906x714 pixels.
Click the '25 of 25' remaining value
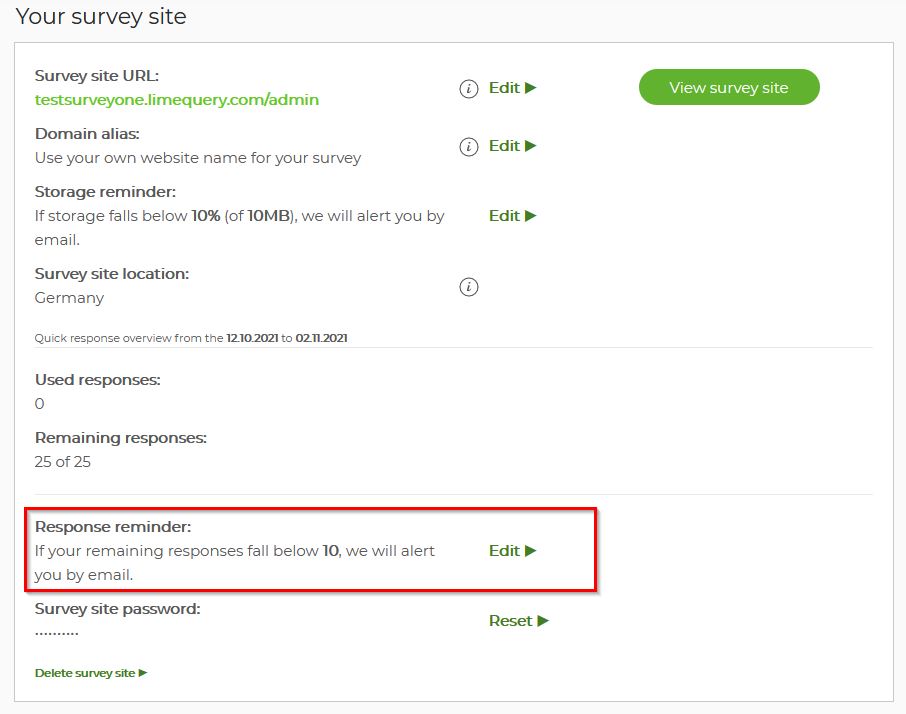(x=62, y=462)
